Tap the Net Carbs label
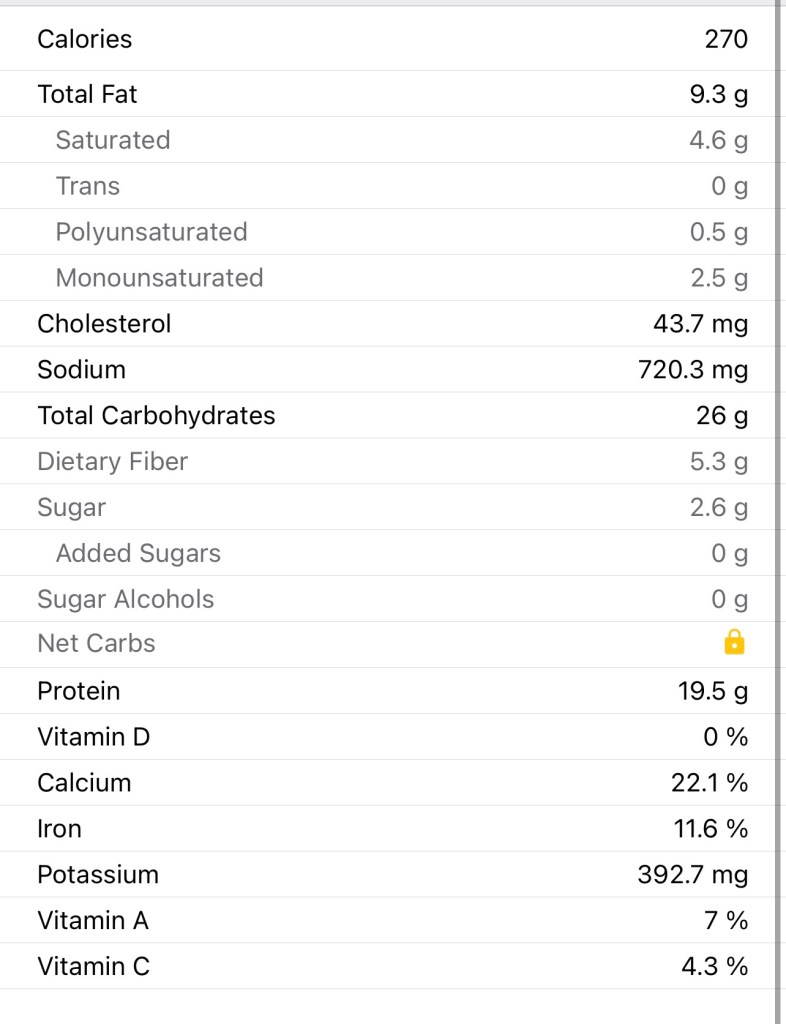786x1024 pixels. click(96, 644)
